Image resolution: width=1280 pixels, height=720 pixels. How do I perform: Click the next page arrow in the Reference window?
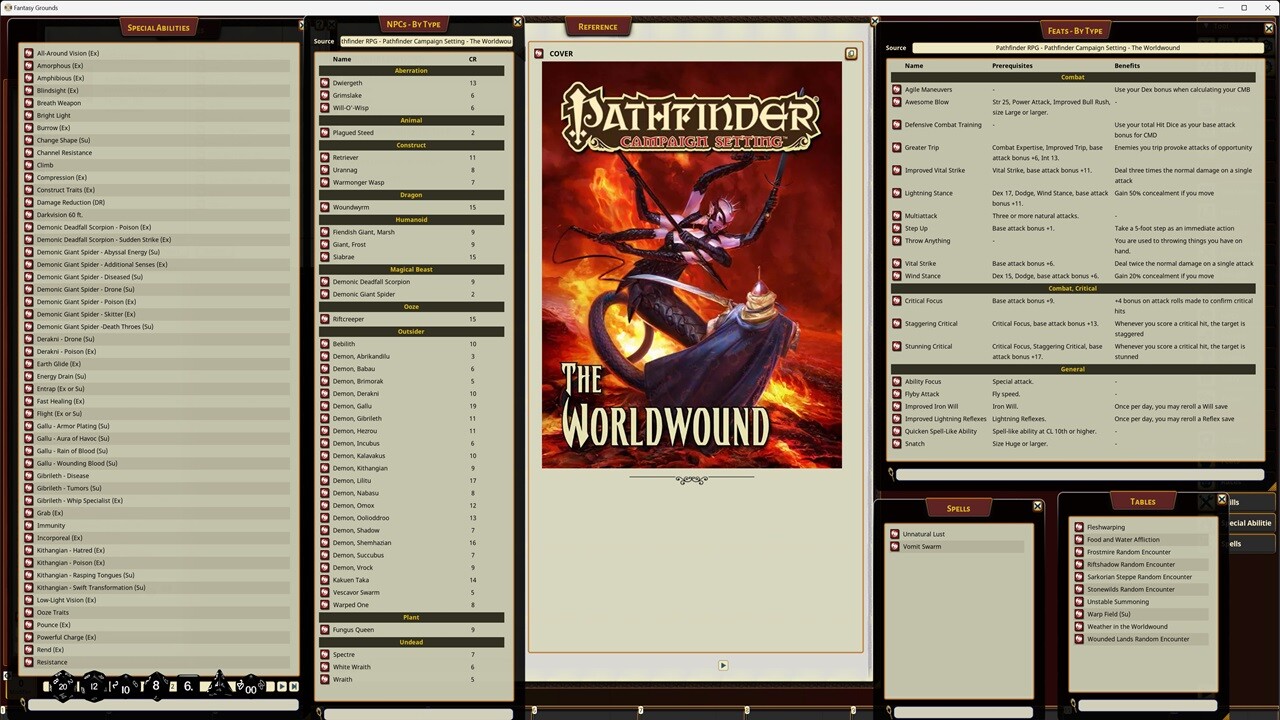(722, 664)
